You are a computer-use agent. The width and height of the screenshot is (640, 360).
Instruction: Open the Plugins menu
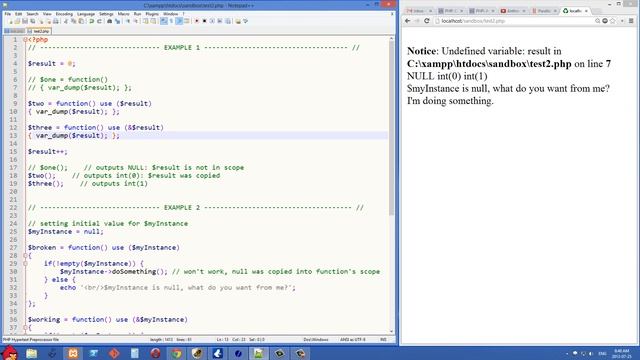(152, 14)
